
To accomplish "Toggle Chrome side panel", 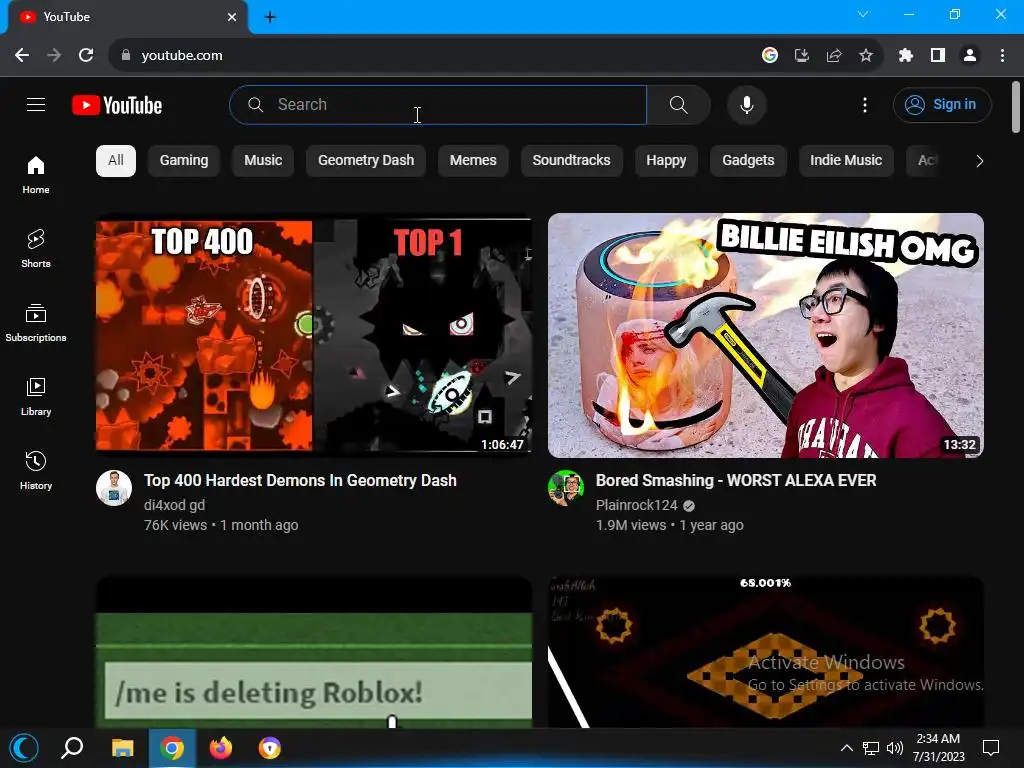I will click(x=938, y=56).
